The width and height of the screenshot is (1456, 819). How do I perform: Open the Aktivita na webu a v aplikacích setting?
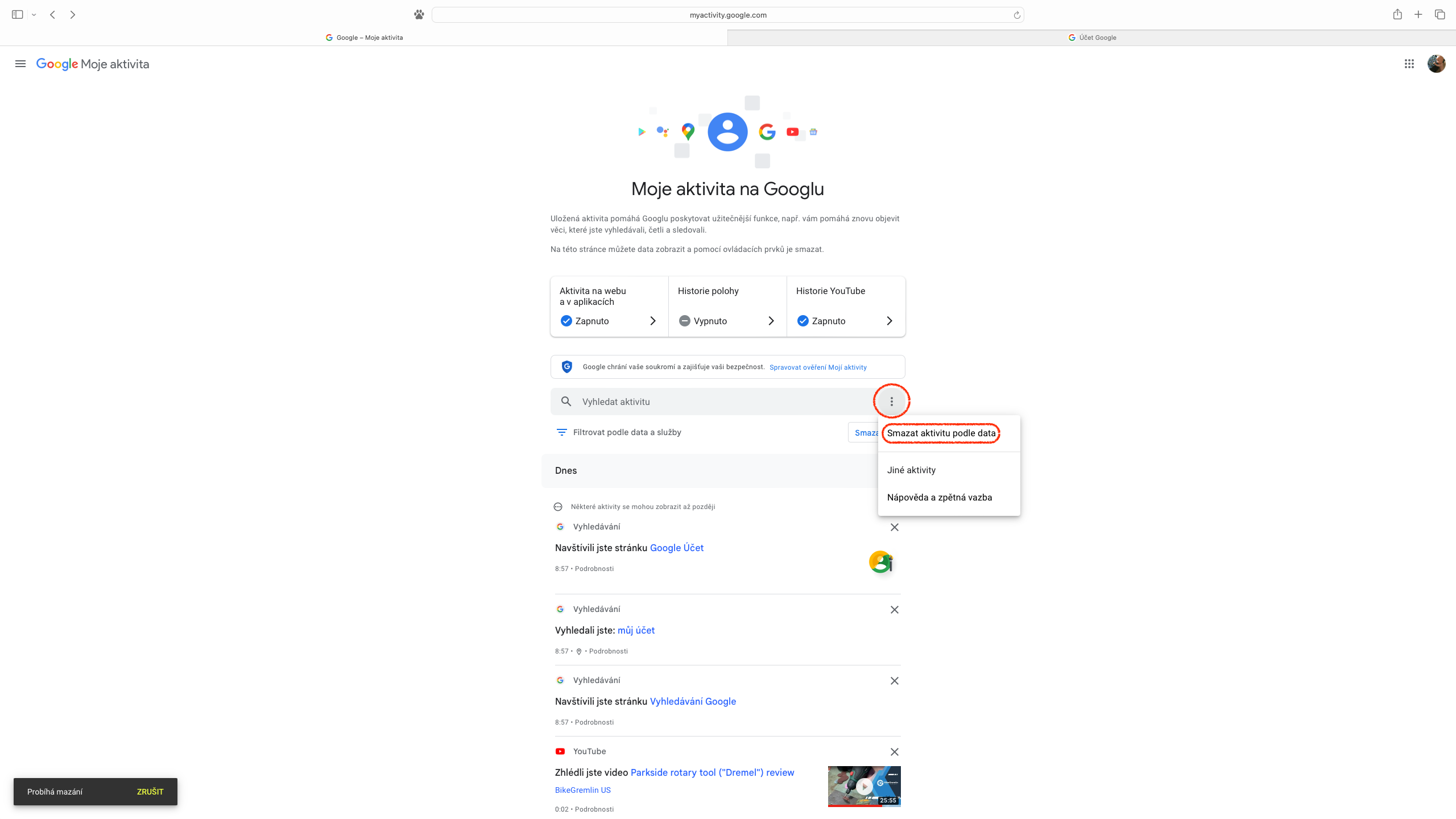pyautogui.click(x=609, y=307)
